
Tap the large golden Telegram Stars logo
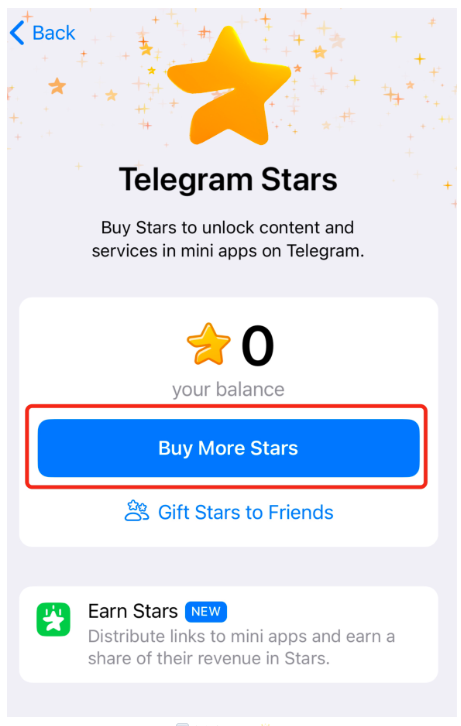[x=229, y=86]
